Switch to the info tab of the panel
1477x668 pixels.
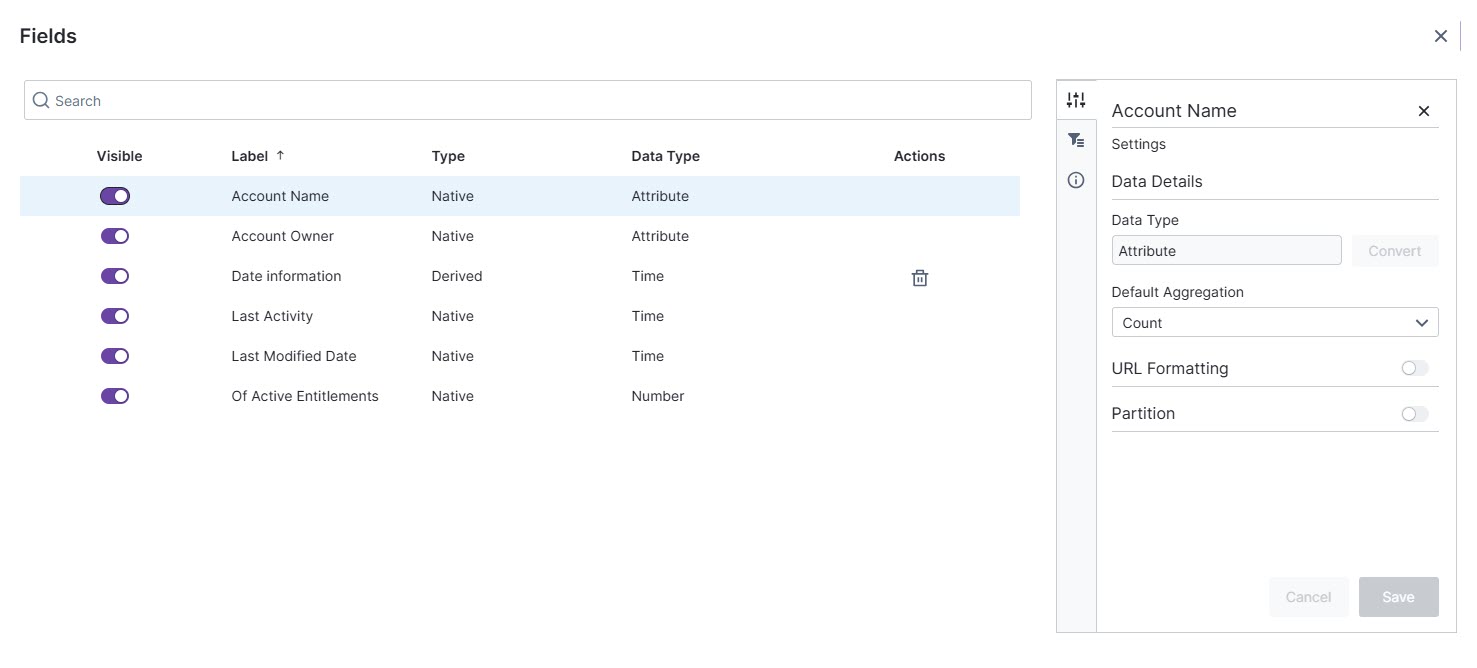pyautogui.click(x=1076, y=180)
